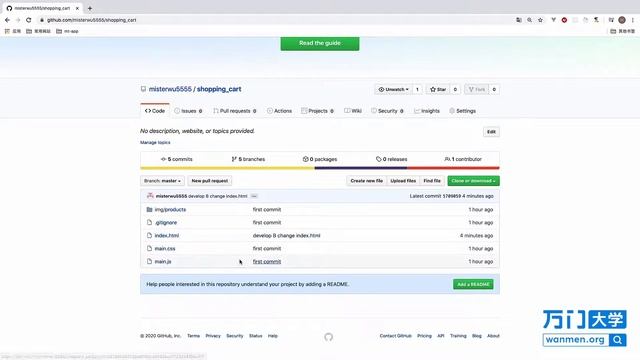640x360 pixels.
Task: Open the footer Blog link
Action: [477, 336]
